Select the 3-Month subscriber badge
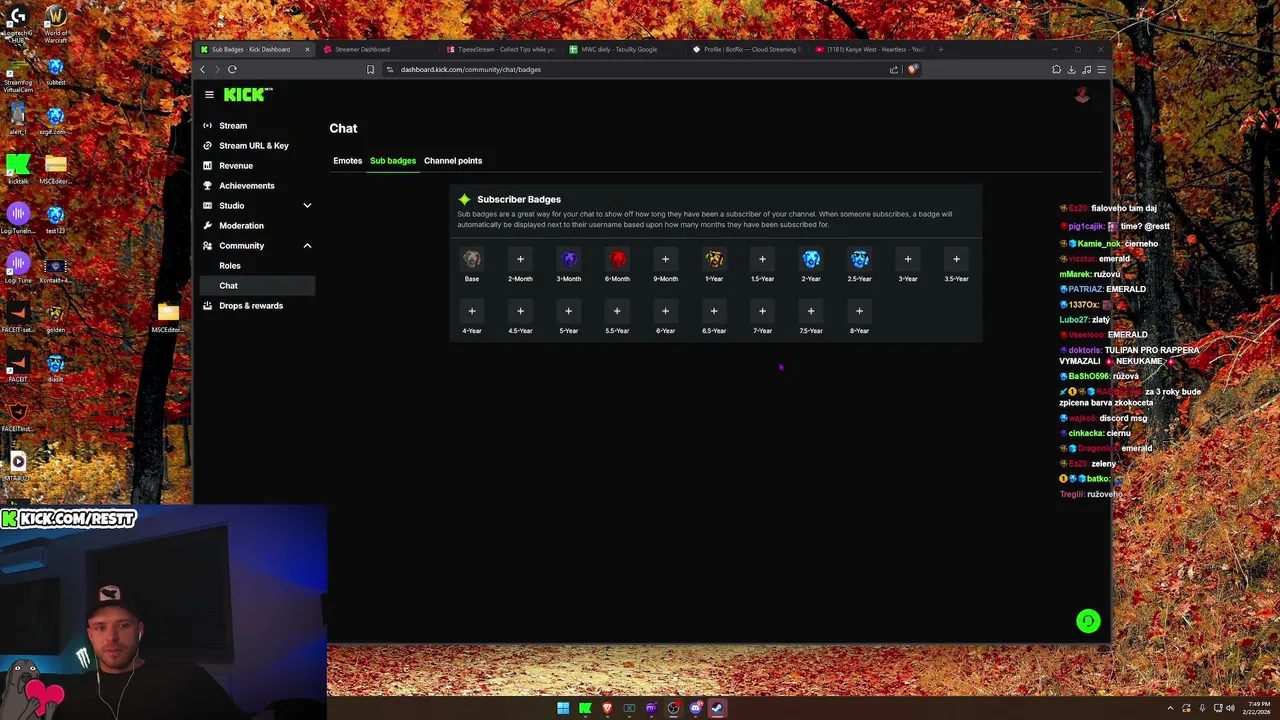 [569, 259]
